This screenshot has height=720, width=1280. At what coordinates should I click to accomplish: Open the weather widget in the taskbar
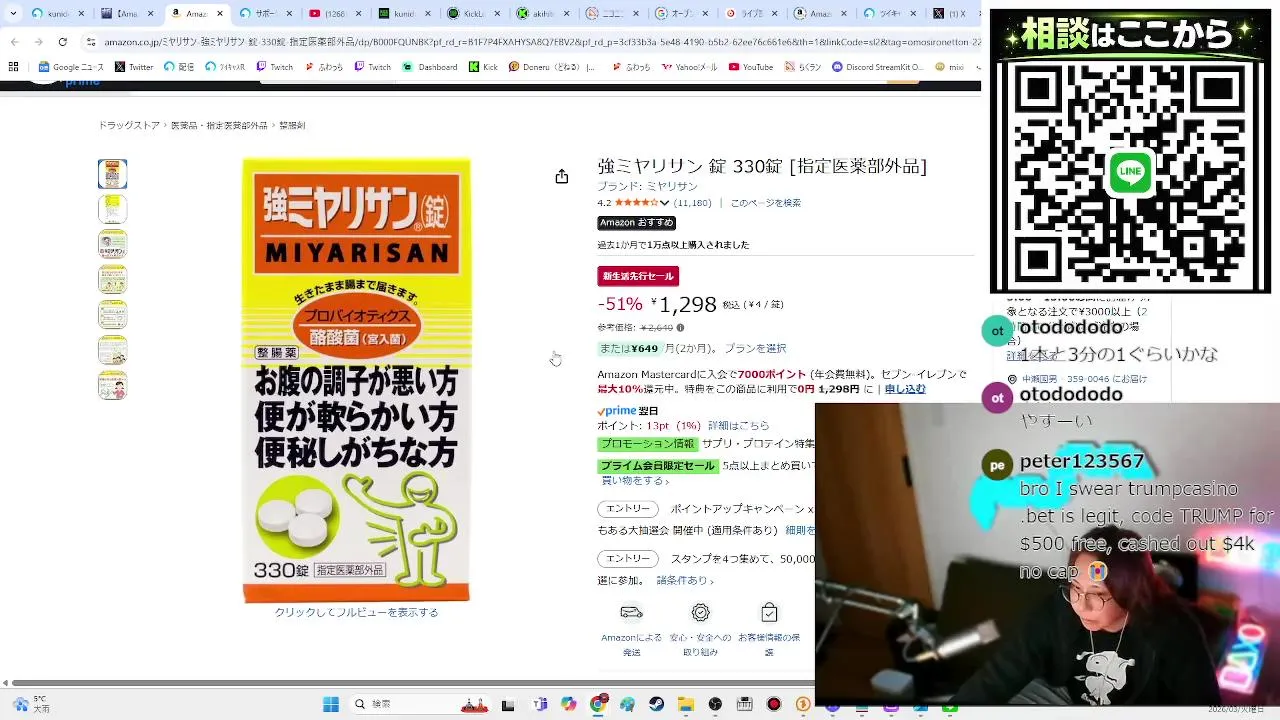coord(30,705)
